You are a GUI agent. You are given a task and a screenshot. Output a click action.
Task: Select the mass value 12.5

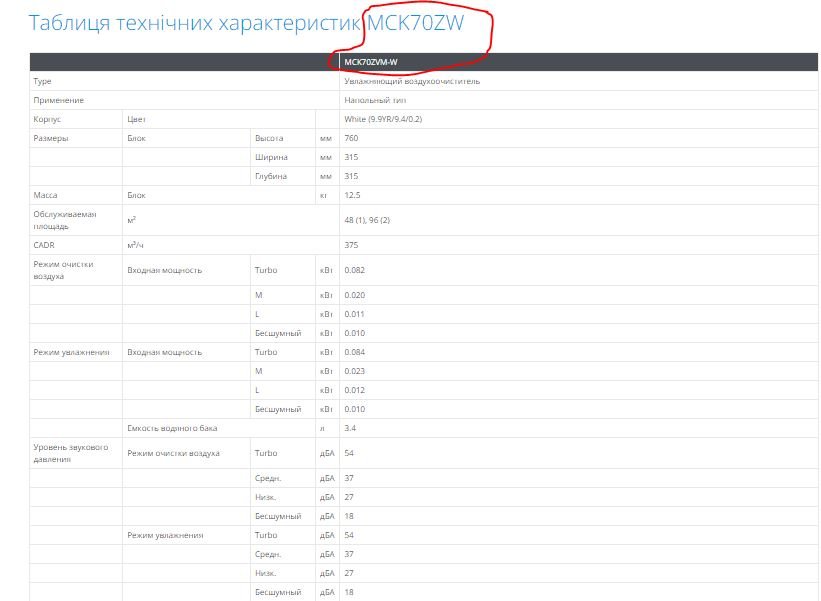coord(352,195)
